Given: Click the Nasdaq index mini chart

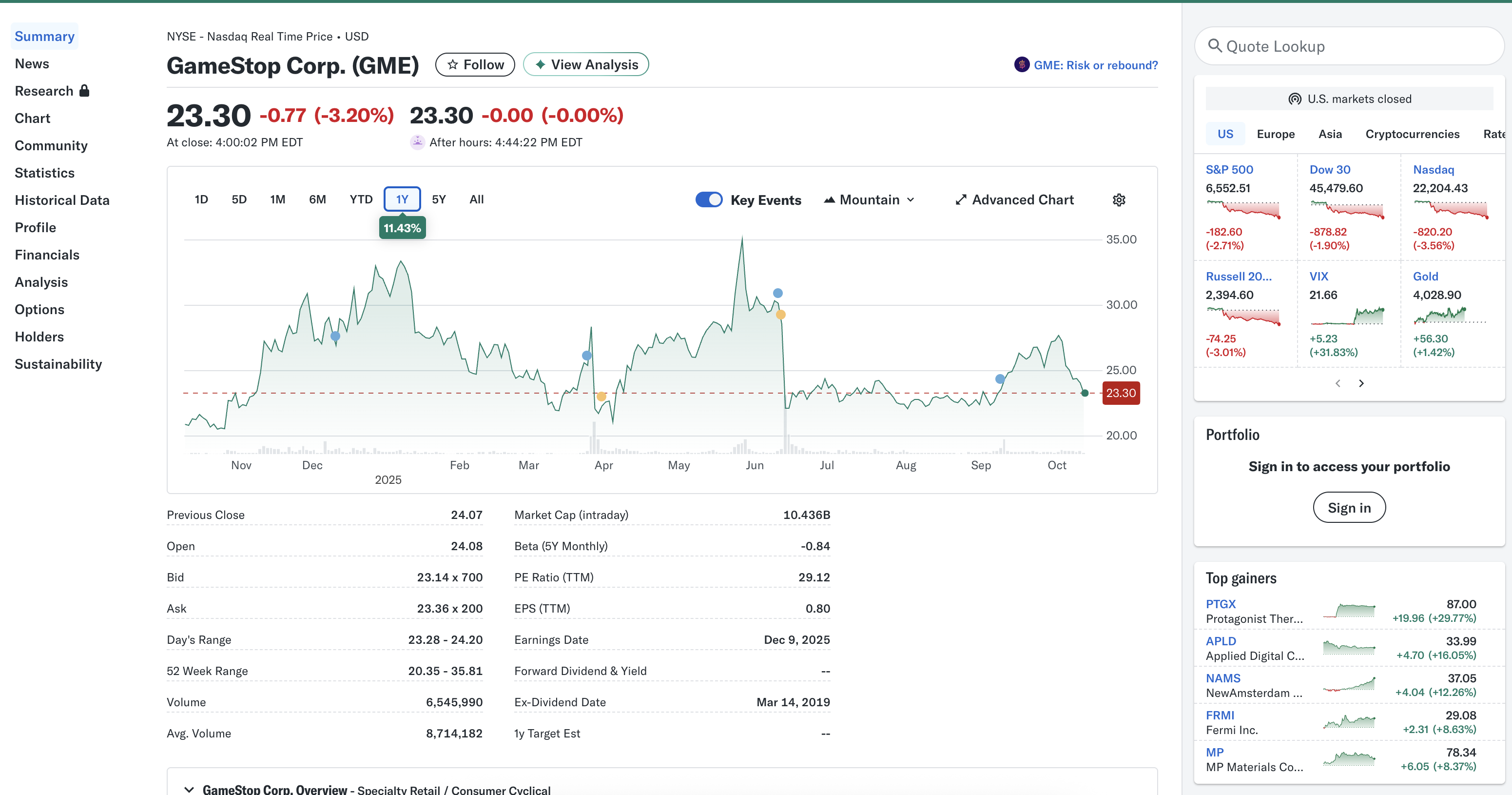Looking at the screenshot, I should click(x=1451, y=210).
